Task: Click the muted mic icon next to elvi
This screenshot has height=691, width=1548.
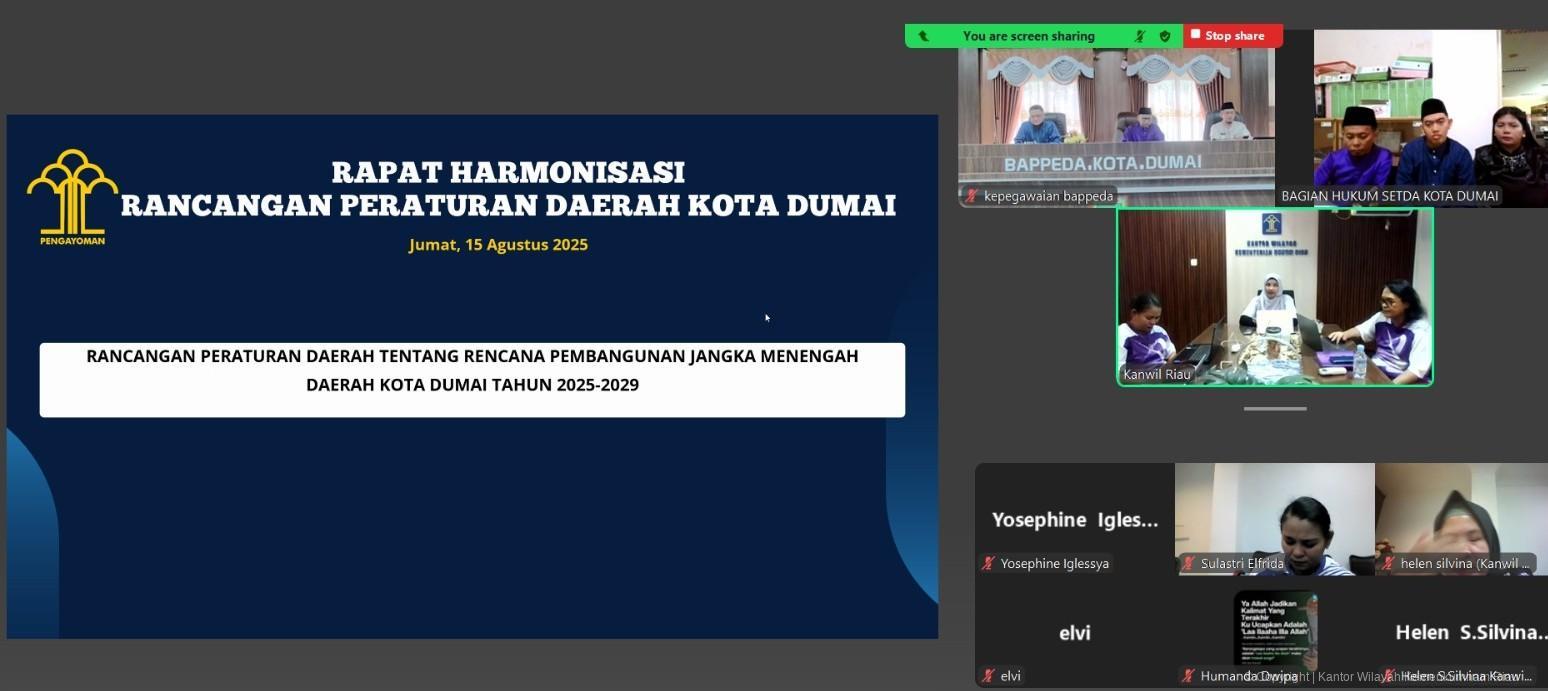Action: point(988,676)
